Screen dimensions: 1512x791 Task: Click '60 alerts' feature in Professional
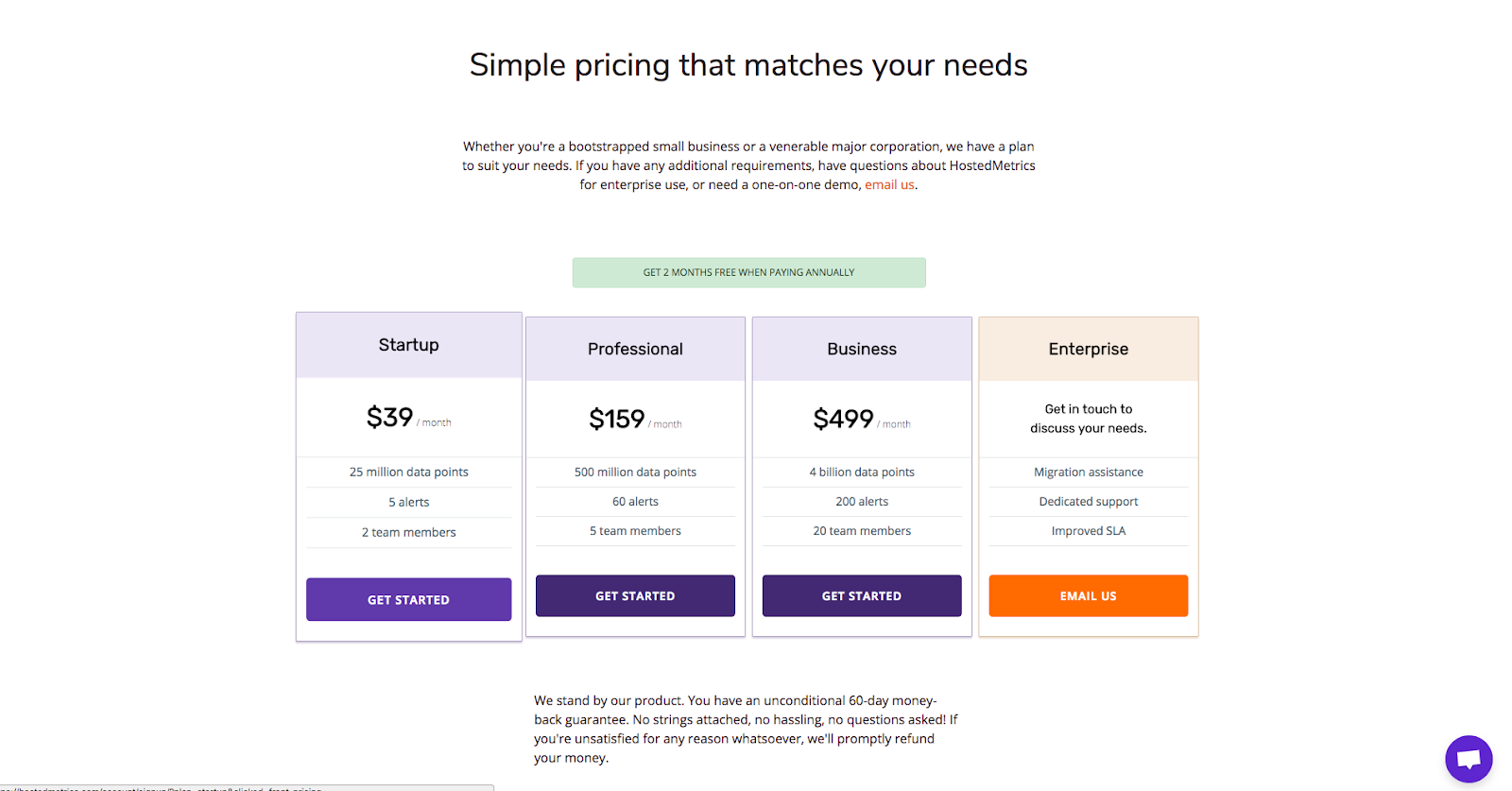tap(635, 502)
